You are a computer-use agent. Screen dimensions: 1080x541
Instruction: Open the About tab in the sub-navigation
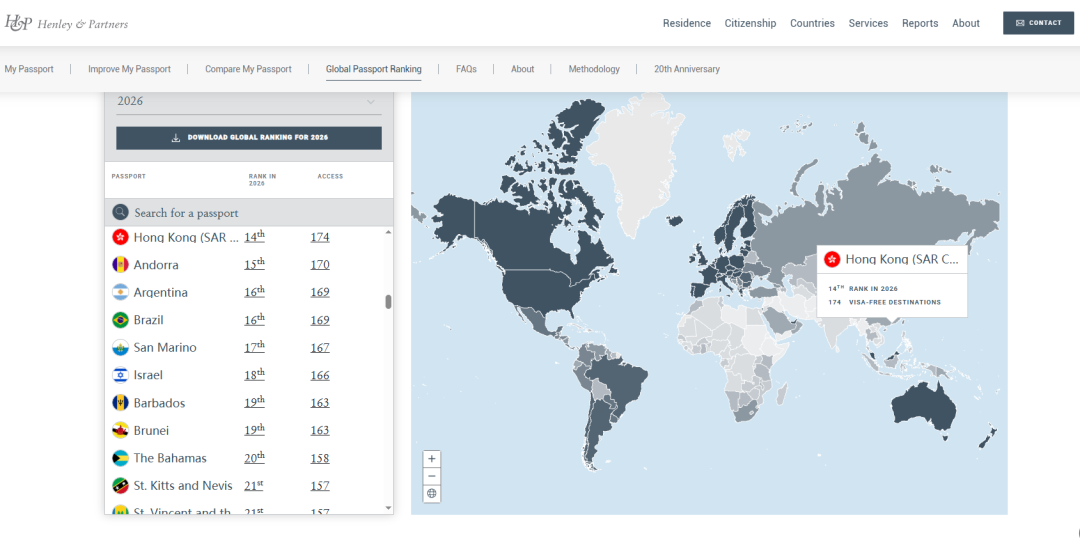[x=523, y=69]
